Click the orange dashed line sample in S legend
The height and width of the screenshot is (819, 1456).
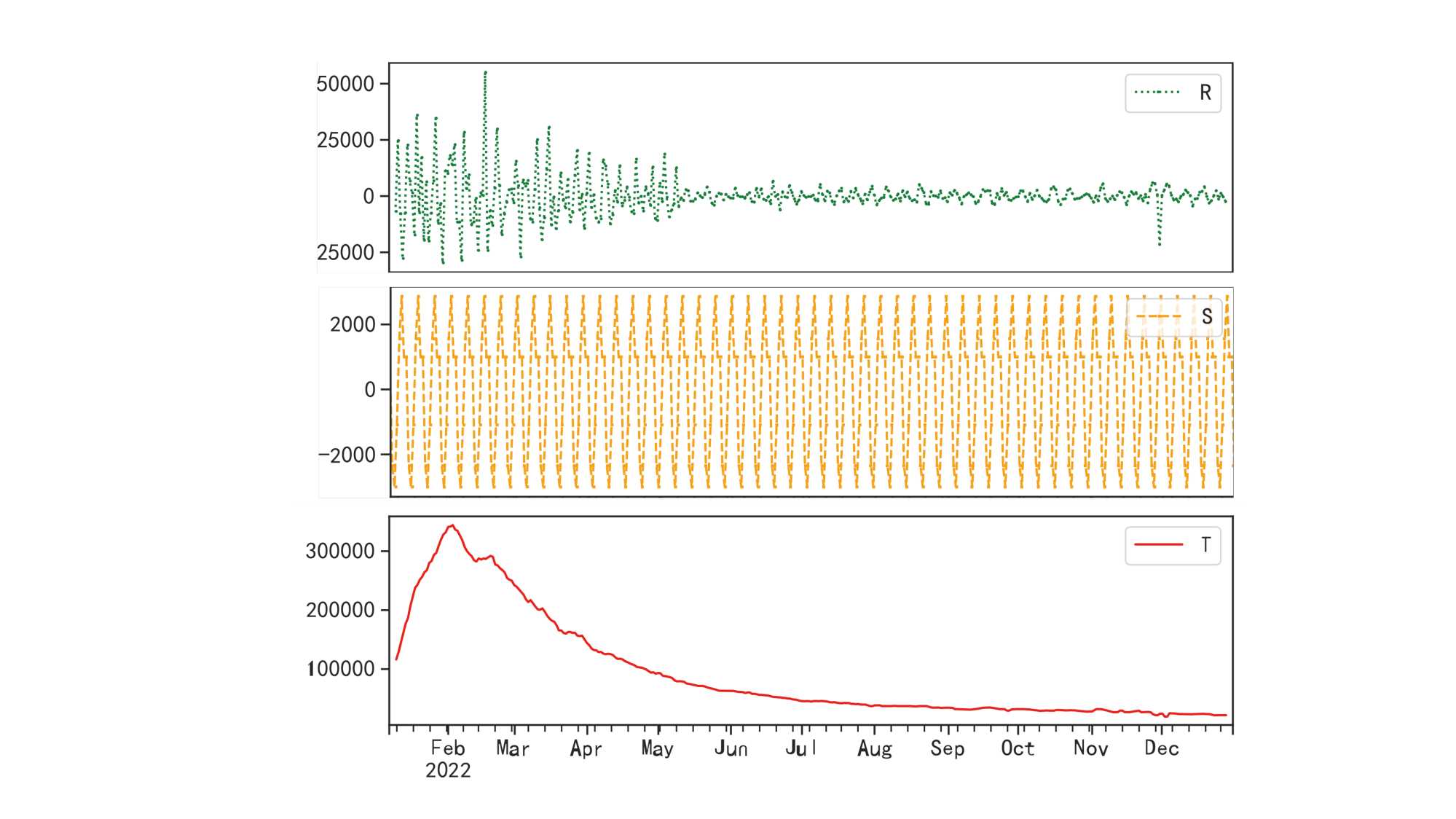pos(1158,316)
